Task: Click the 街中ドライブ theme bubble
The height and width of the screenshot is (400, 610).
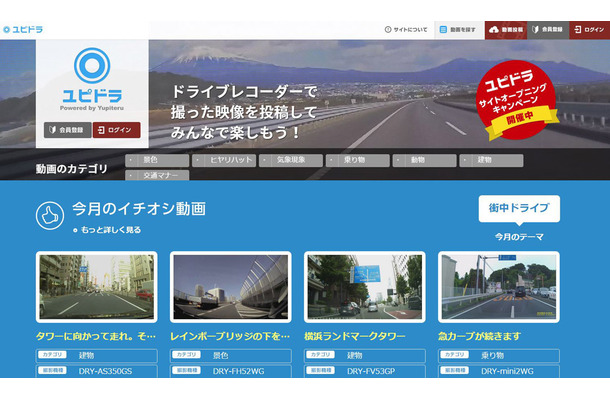Action: pos(518,208)
